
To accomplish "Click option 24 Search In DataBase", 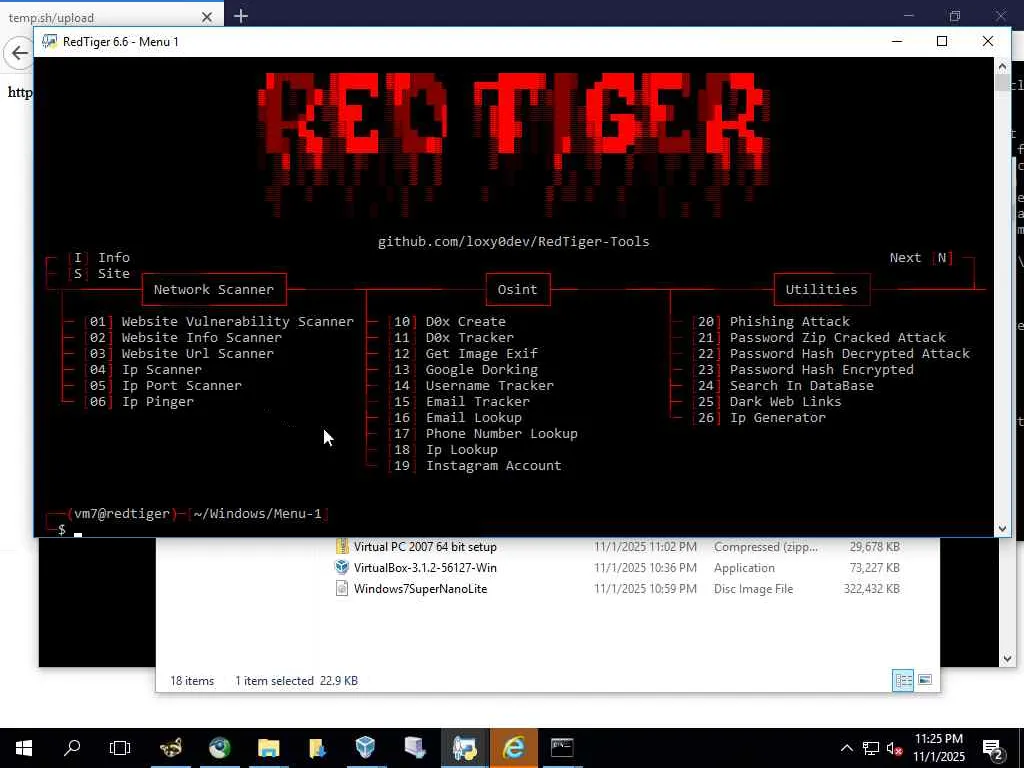I will tap(784, 385).
